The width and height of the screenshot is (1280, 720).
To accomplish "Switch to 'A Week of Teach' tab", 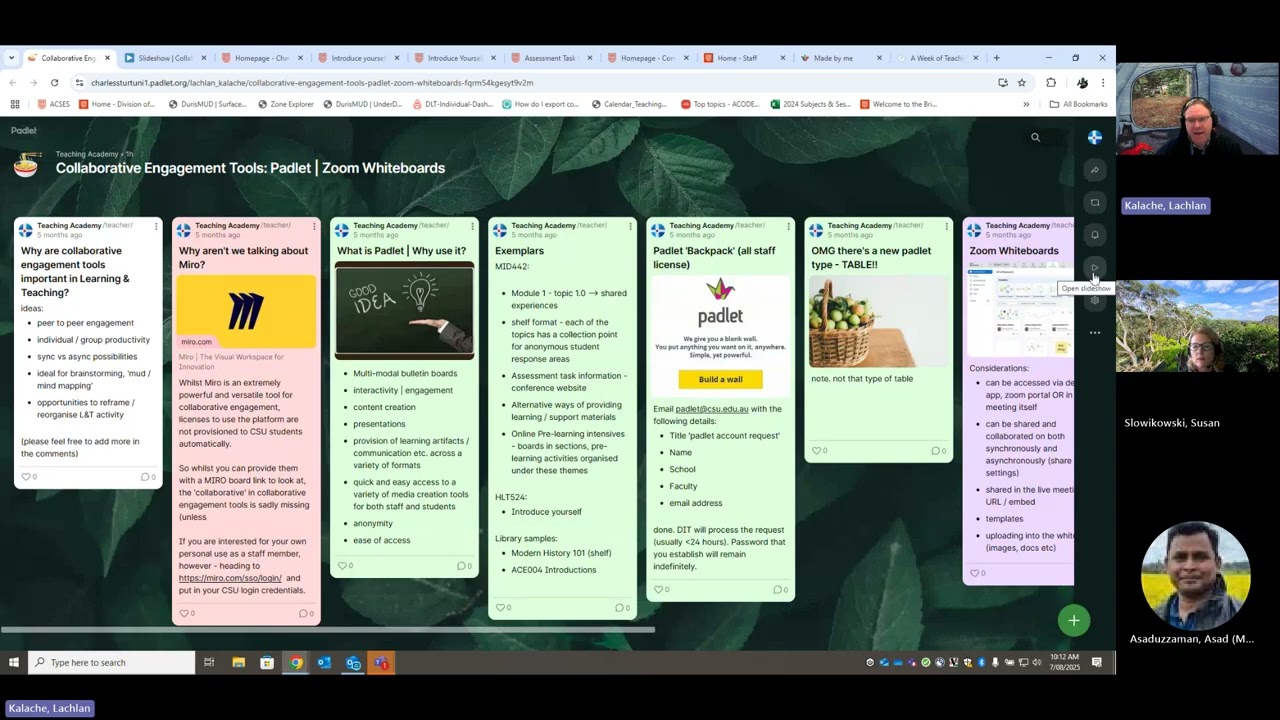I will coord(936,58).
